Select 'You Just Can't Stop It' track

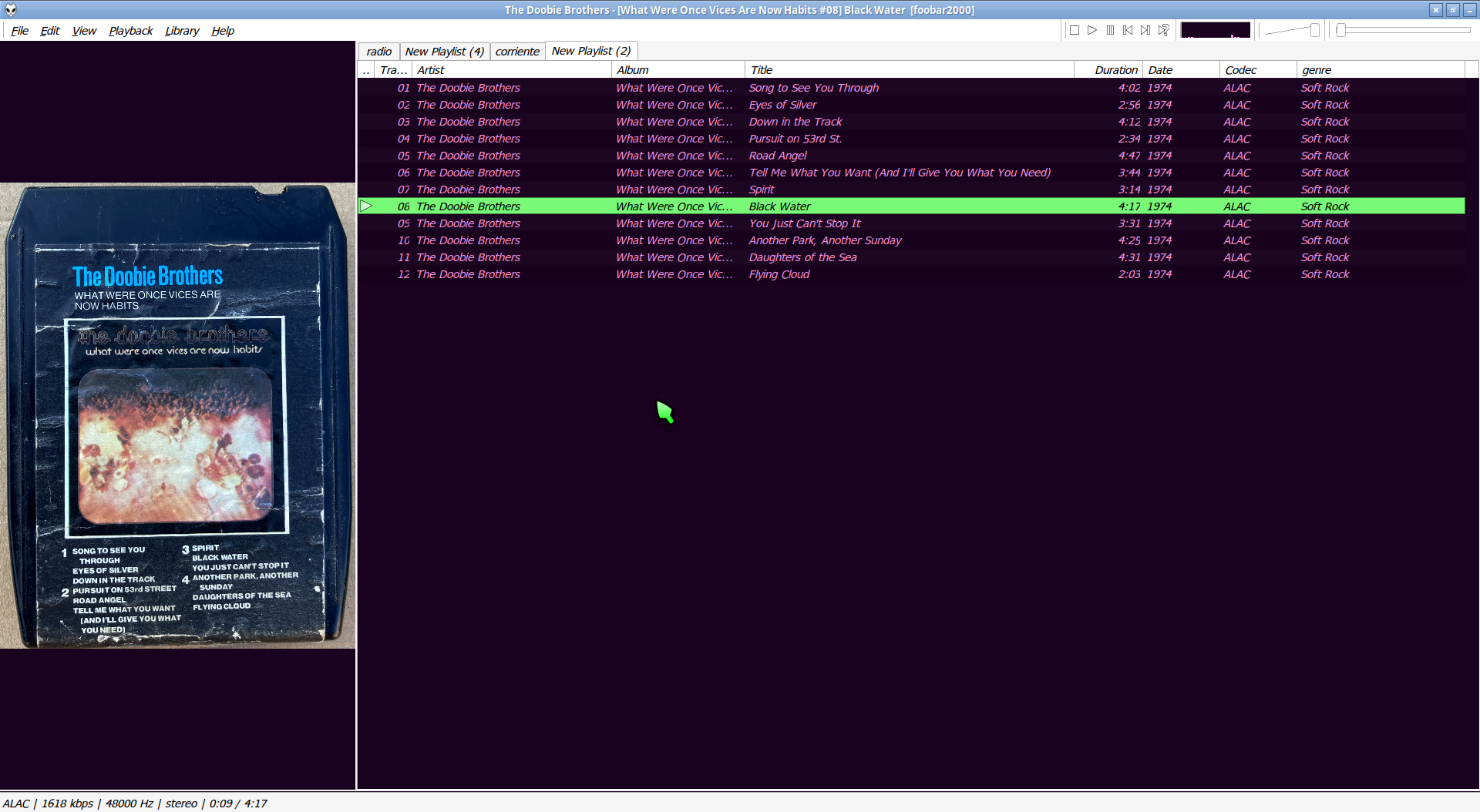click(x=805, y=223)
